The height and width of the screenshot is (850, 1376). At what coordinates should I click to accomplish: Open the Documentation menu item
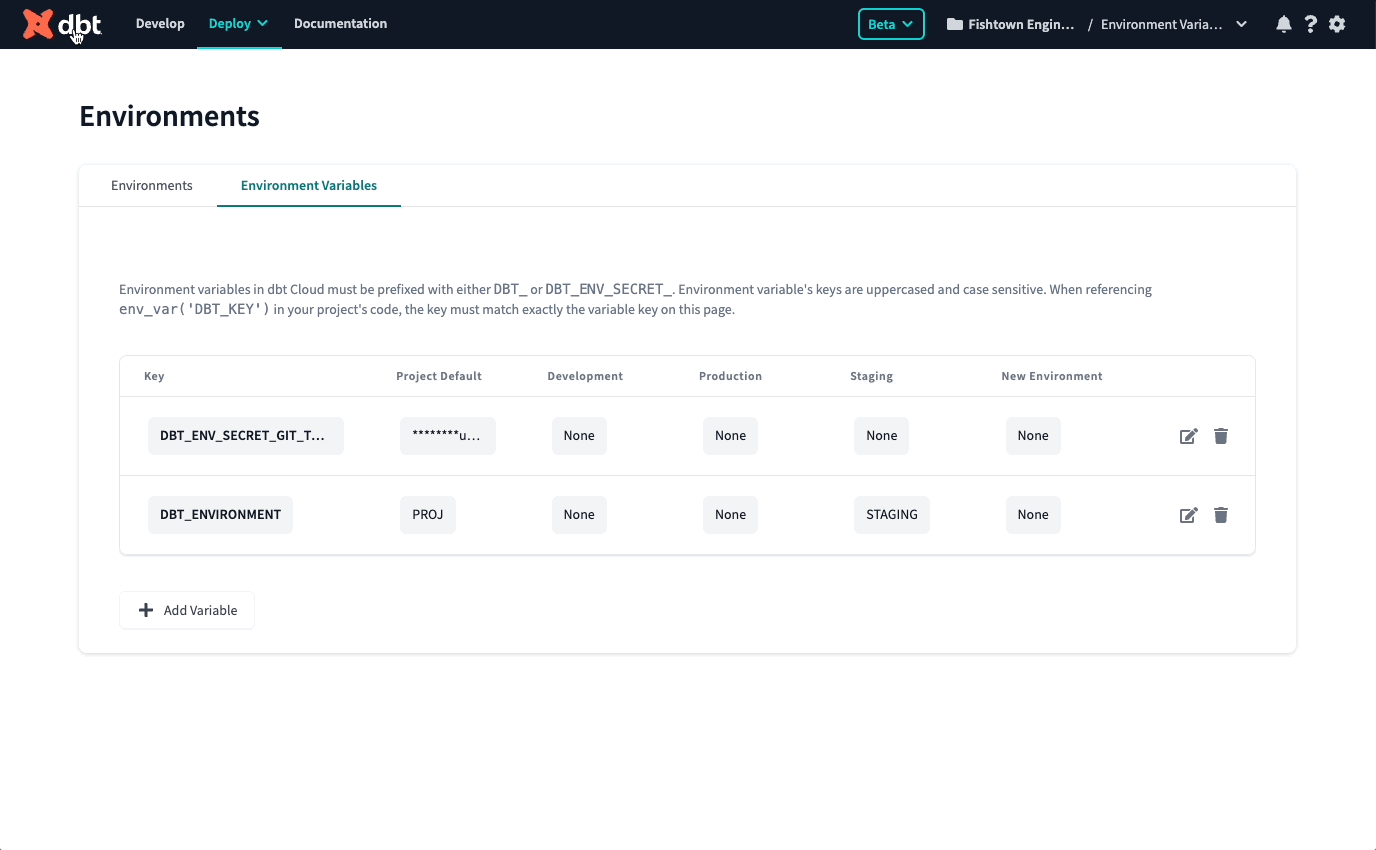click(340, 23)
